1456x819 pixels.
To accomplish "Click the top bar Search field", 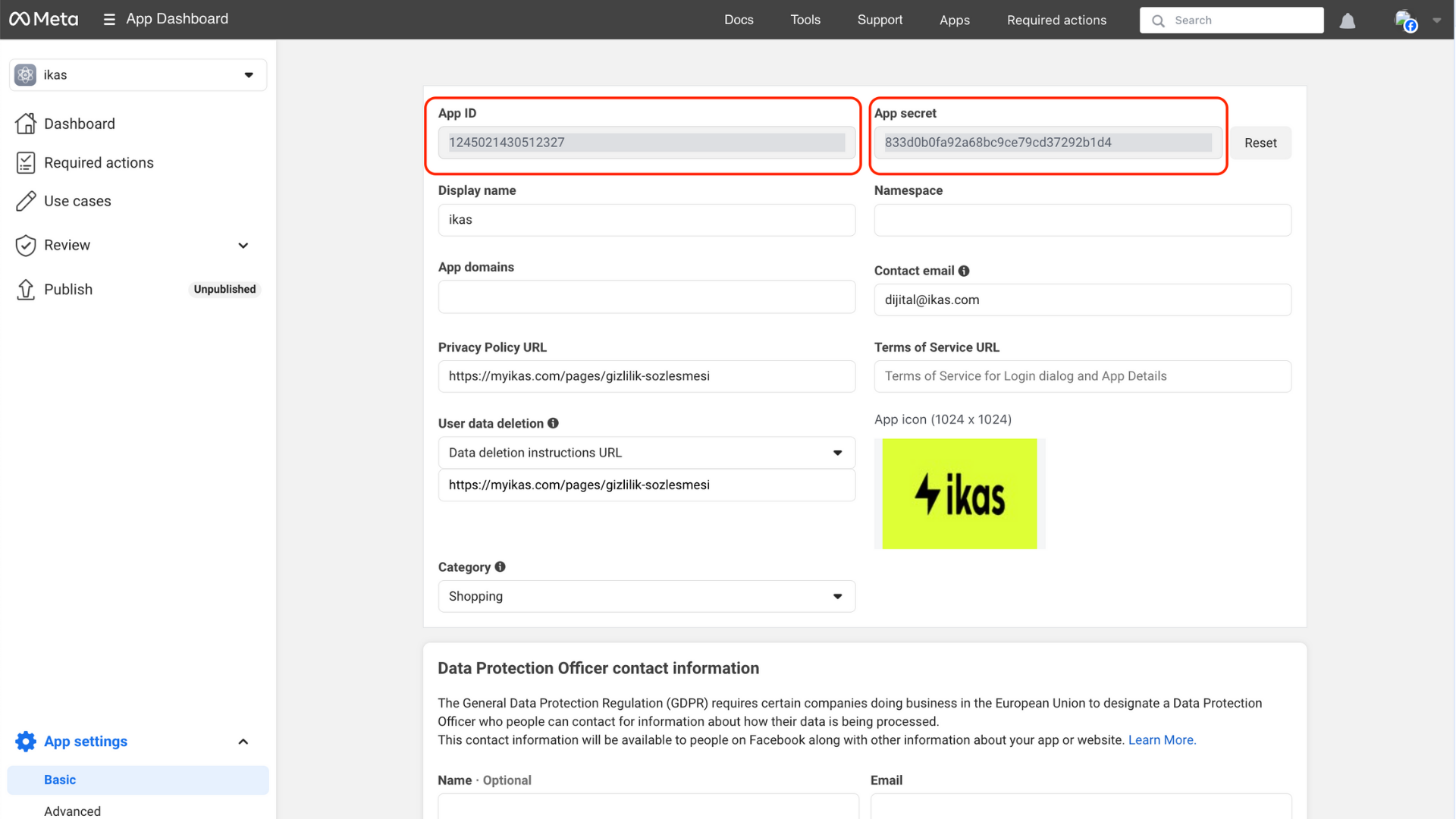I will [x=1232, y=20].
